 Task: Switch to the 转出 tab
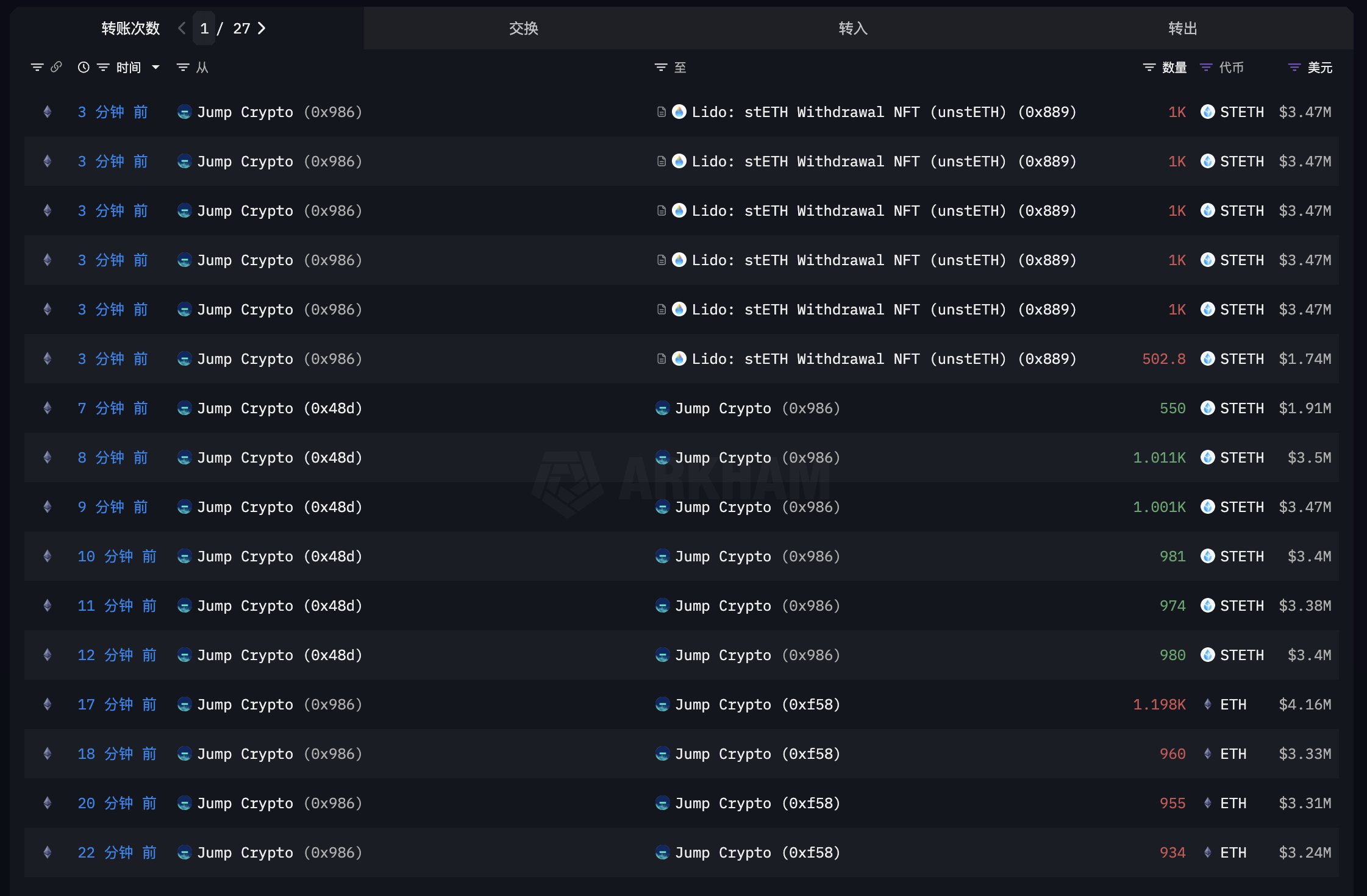pos(1183,28)
